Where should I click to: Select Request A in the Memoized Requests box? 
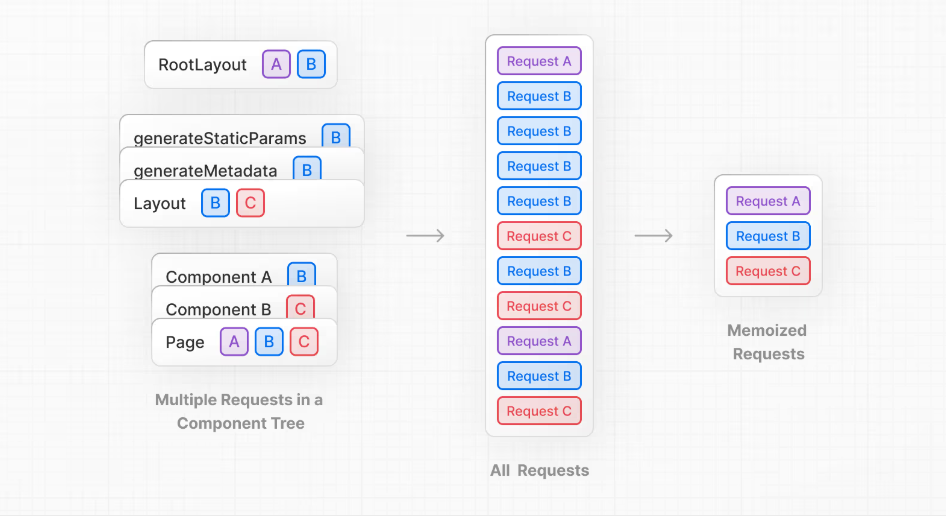coord(768,201)
